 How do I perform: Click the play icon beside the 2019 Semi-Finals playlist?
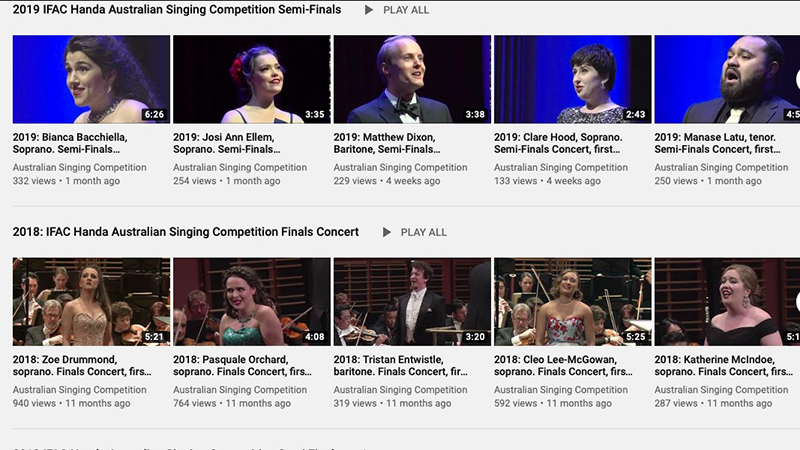tap(369, 10)
